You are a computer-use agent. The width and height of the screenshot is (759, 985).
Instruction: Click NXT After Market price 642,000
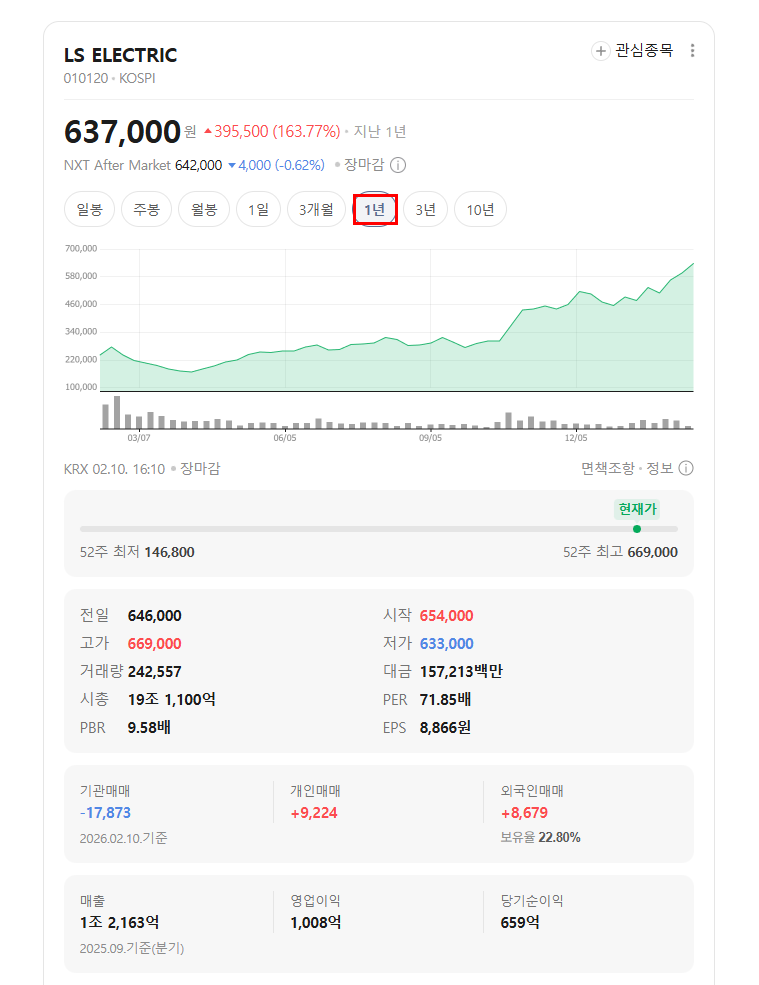coord(199,165)
